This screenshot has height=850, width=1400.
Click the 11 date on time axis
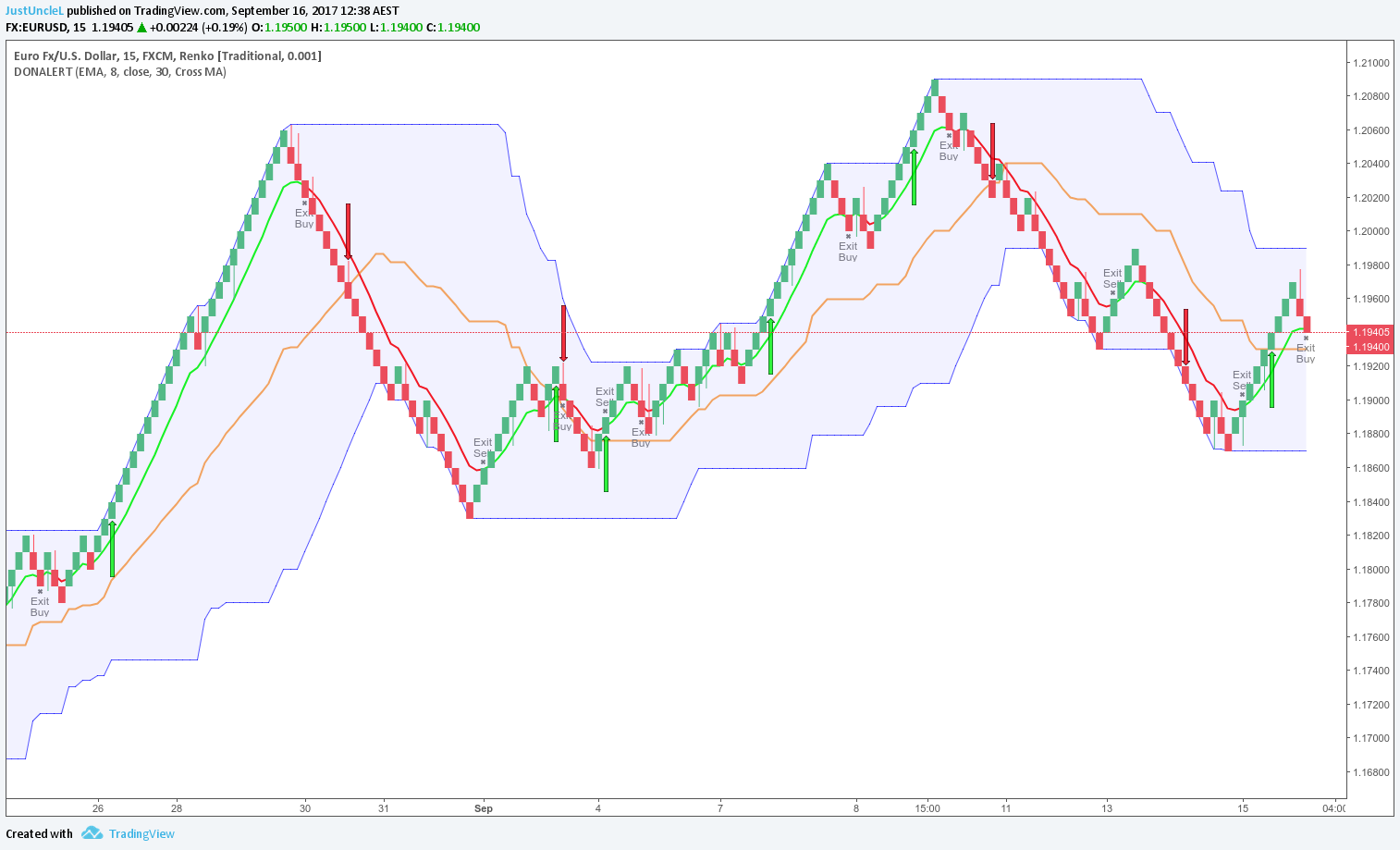coord(1006,808)
